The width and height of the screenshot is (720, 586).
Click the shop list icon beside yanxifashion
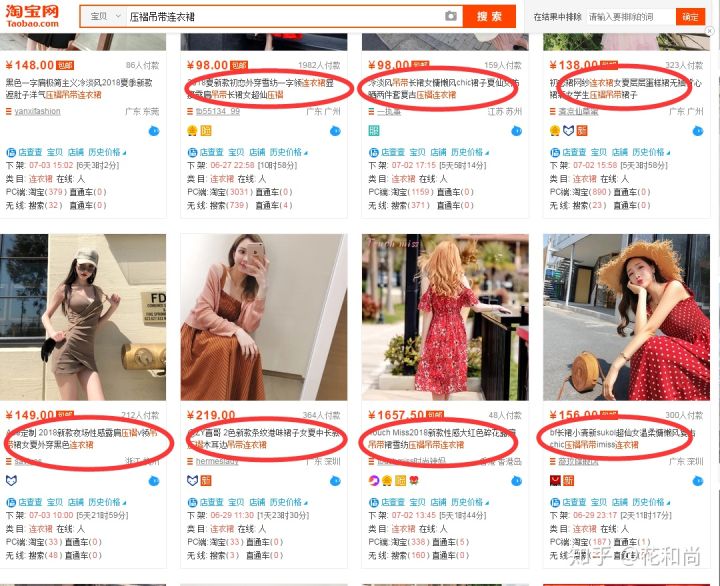coord(8,111)
